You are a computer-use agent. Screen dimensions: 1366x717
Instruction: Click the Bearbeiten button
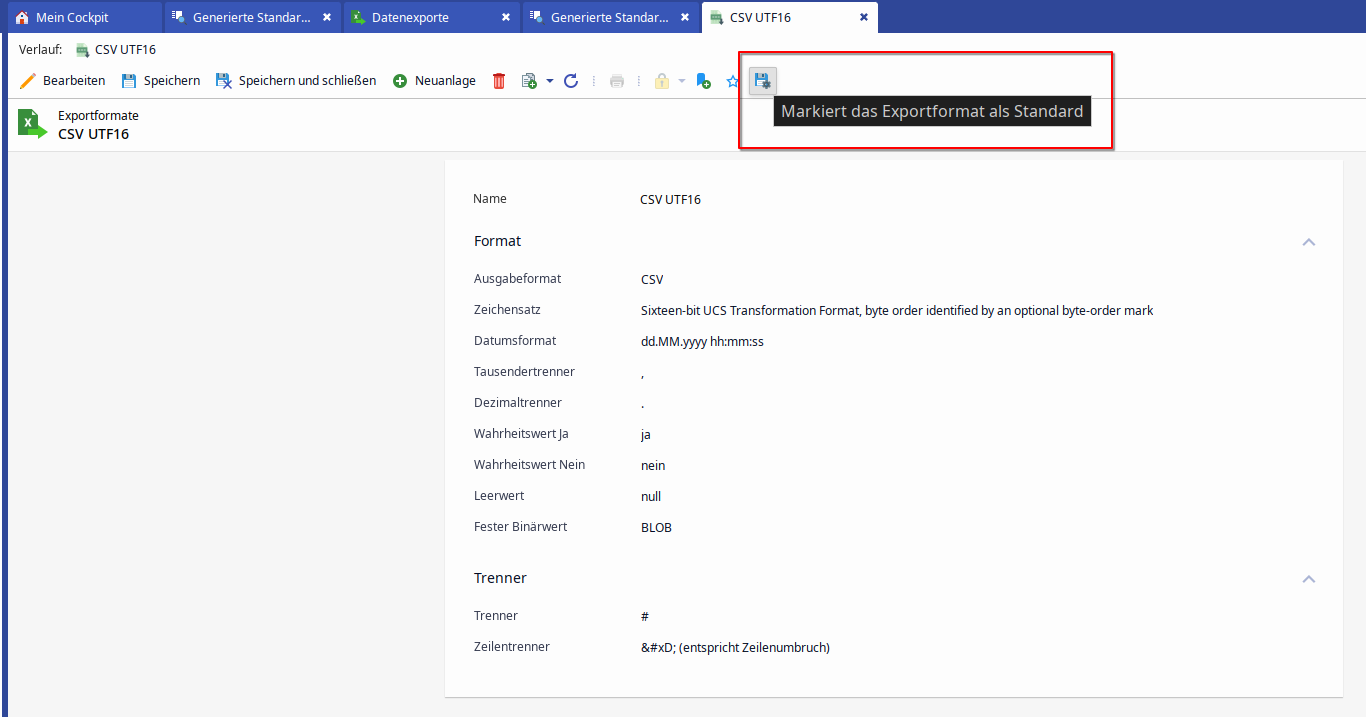point(63,81)
